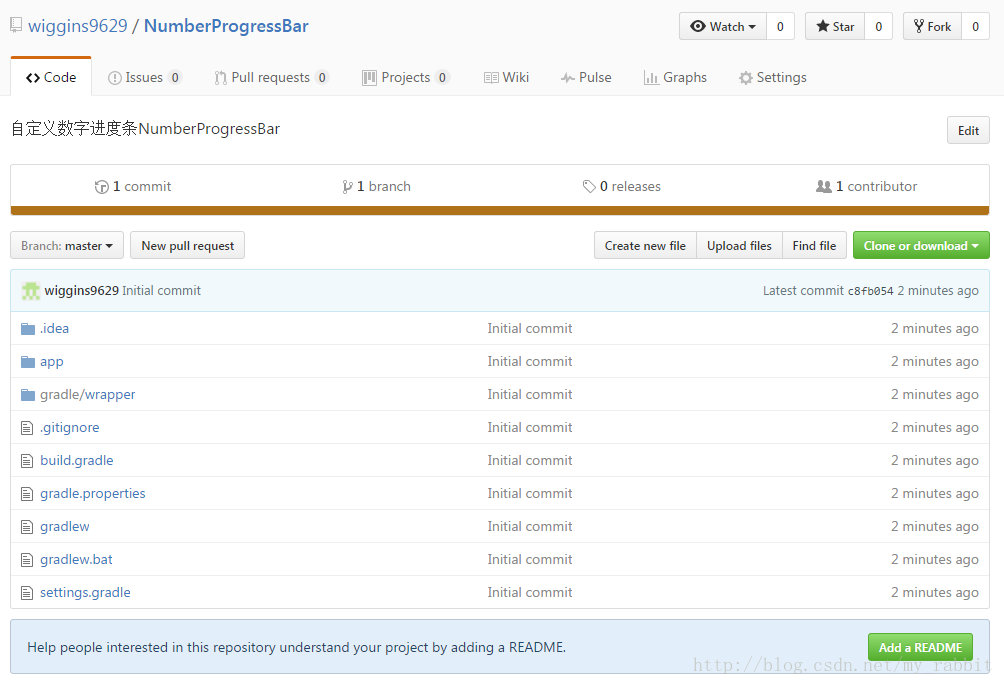The height and width of the screenshot is (685, 1004).
Task: View the 0 releases link
Action: pyautogui.click(x=622, y=186)
